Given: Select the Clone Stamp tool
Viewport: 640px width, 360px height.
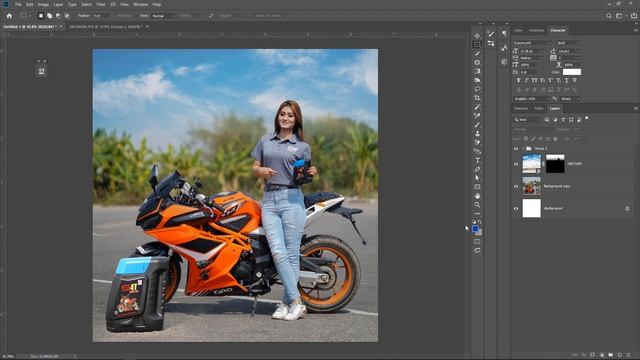Looking at the screenshot, I should pos(477,133).
